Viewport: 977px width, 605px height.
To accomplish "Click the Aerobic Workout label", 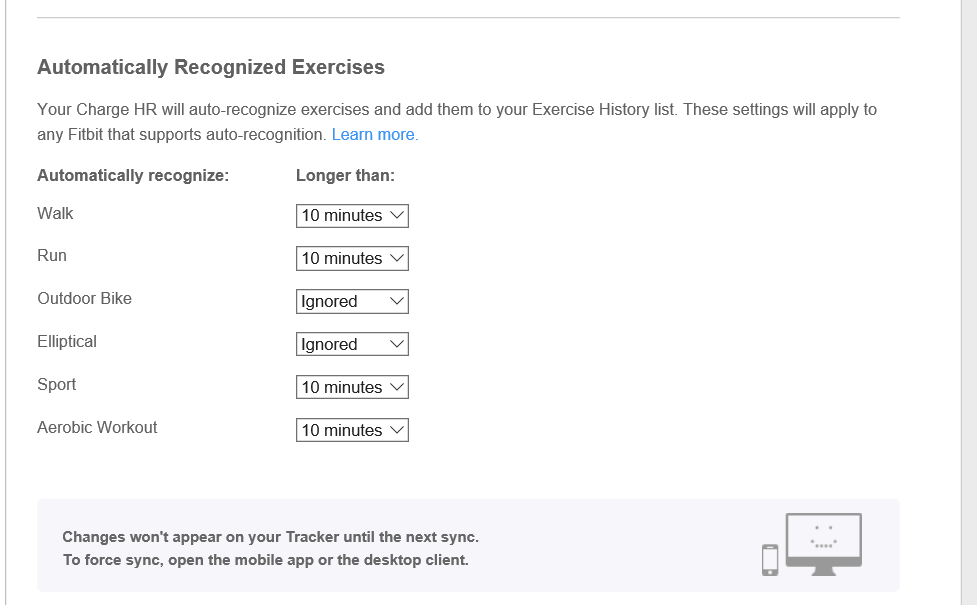I will (97, 427).
